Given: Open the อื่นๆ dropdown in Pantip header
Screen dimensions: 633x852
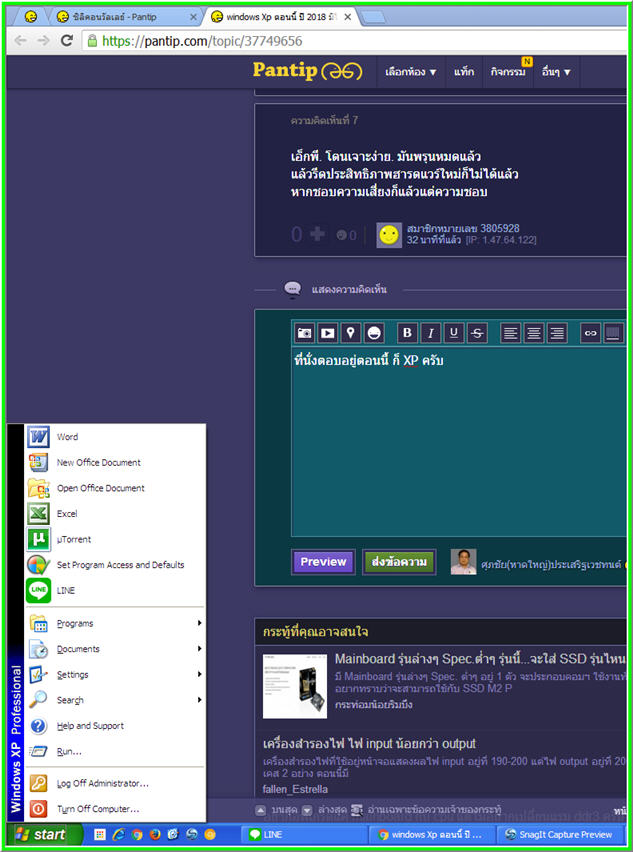Looking at the screenshot, I should [x=556, y=72].
